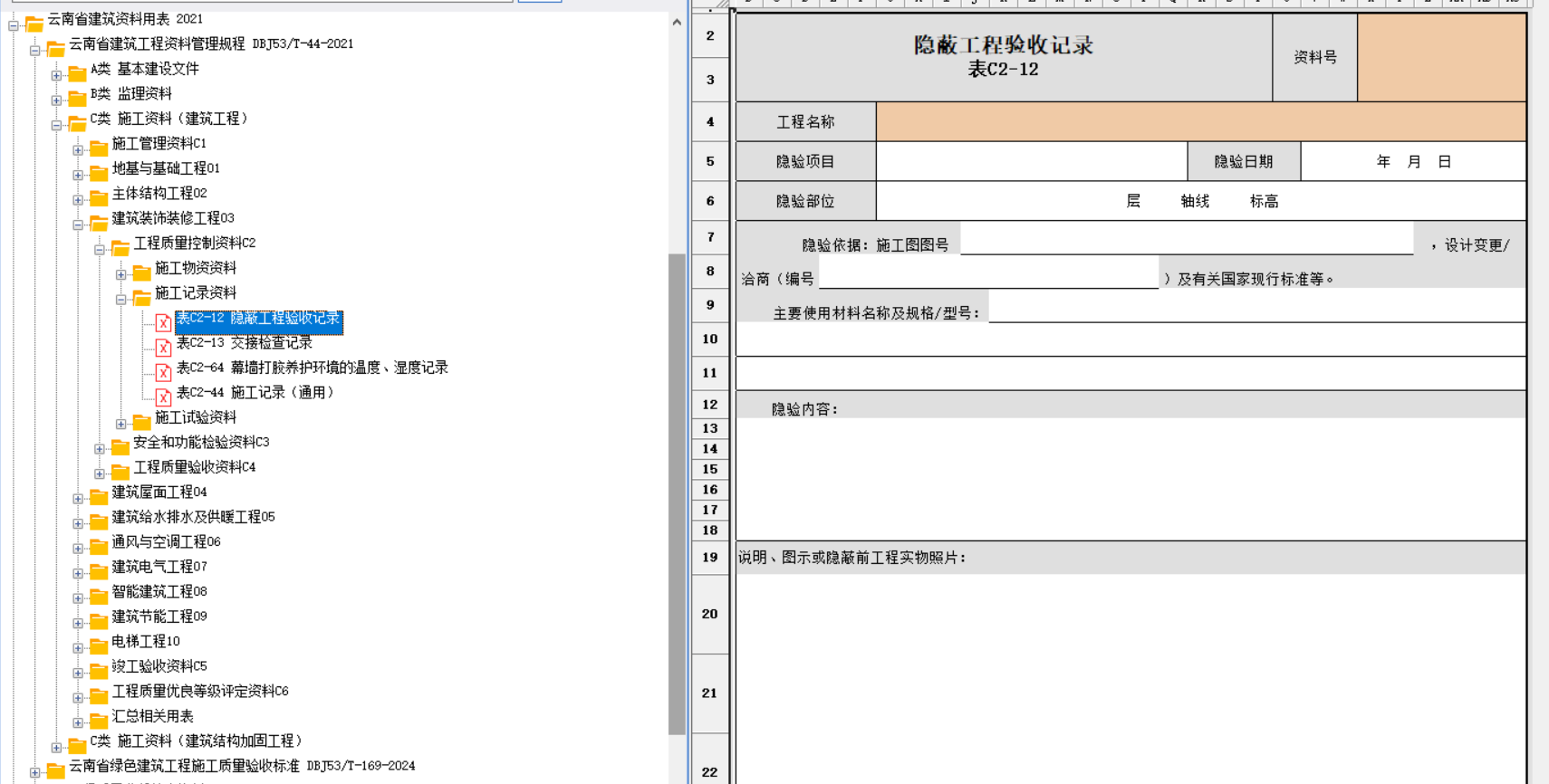
Task: Select 工程质量优良等级评定资料C6 tree item
Action: (199, 691)
